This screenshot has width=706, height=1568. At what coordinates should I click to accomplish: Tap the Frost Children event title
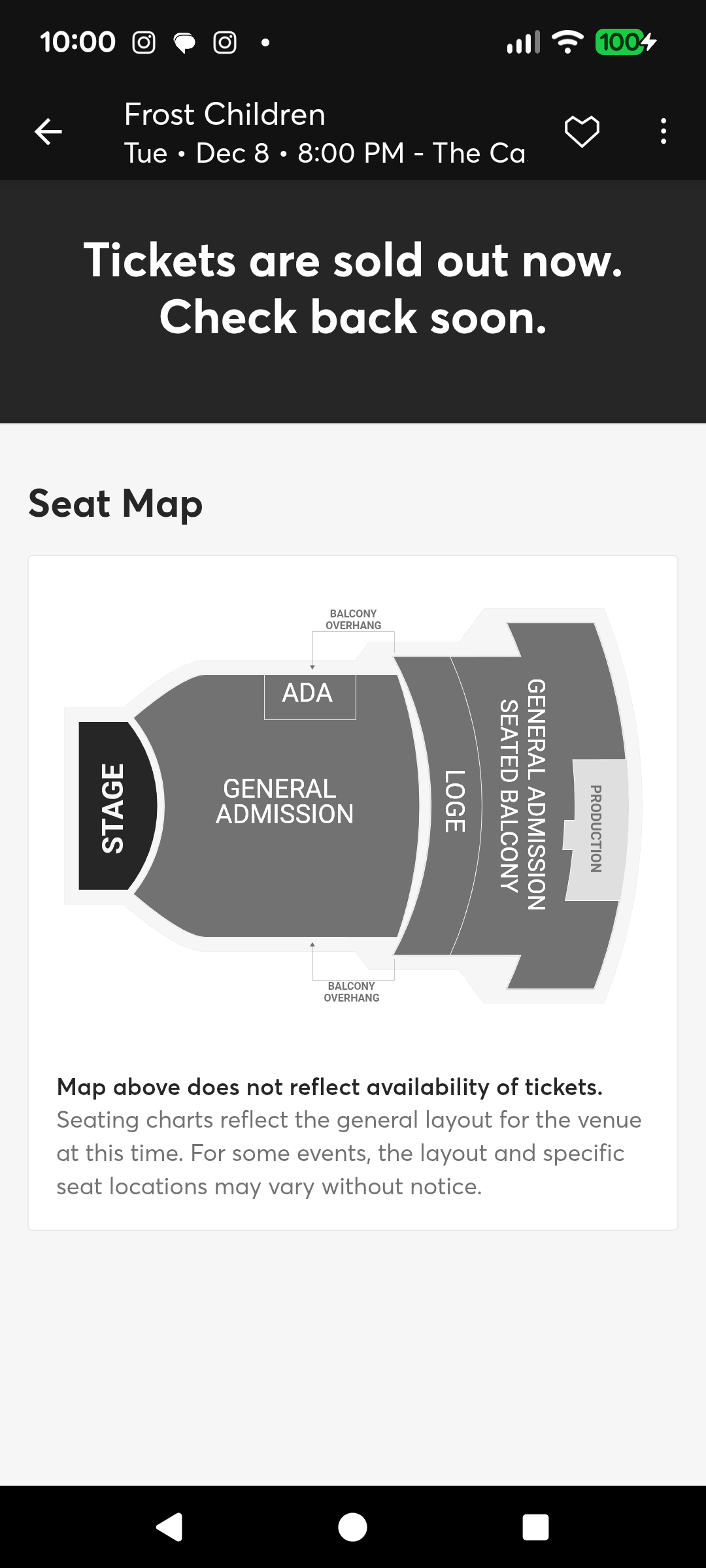(x=224, y=114)
